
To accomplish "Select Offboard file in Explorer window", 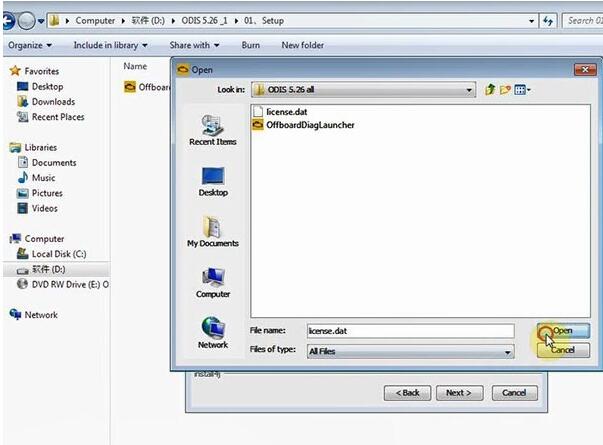I will pos(147,87).
